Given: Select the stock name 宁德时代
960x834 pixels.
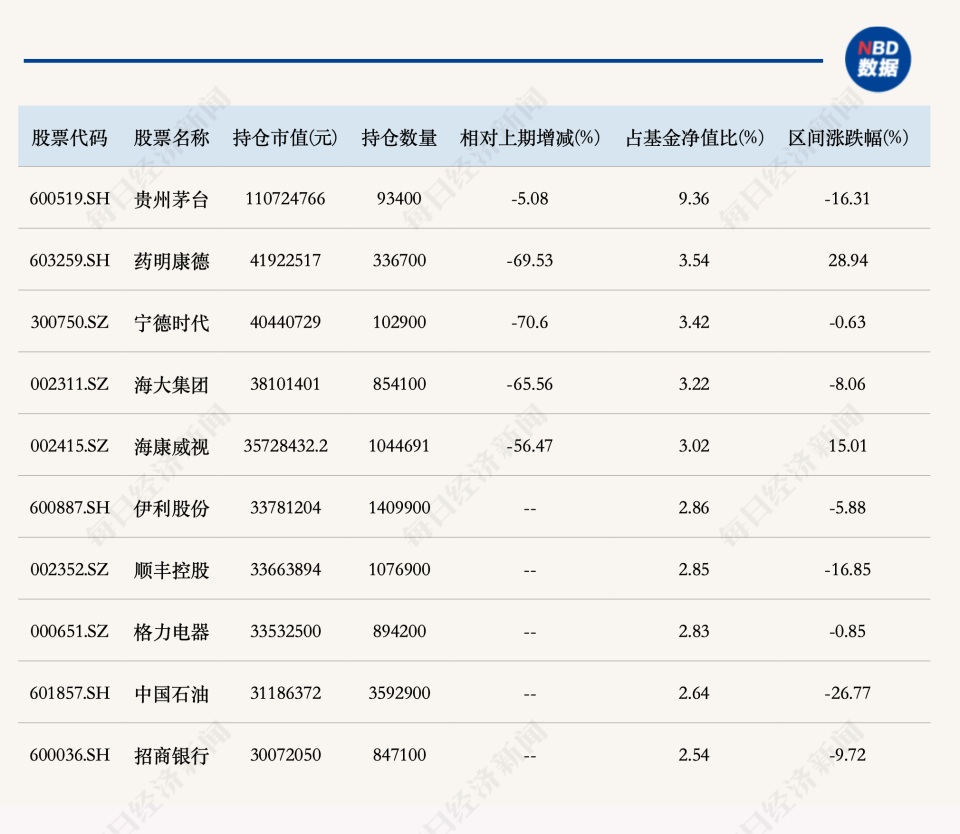Looking at the screenshot, I should click(x=171, y=323).
